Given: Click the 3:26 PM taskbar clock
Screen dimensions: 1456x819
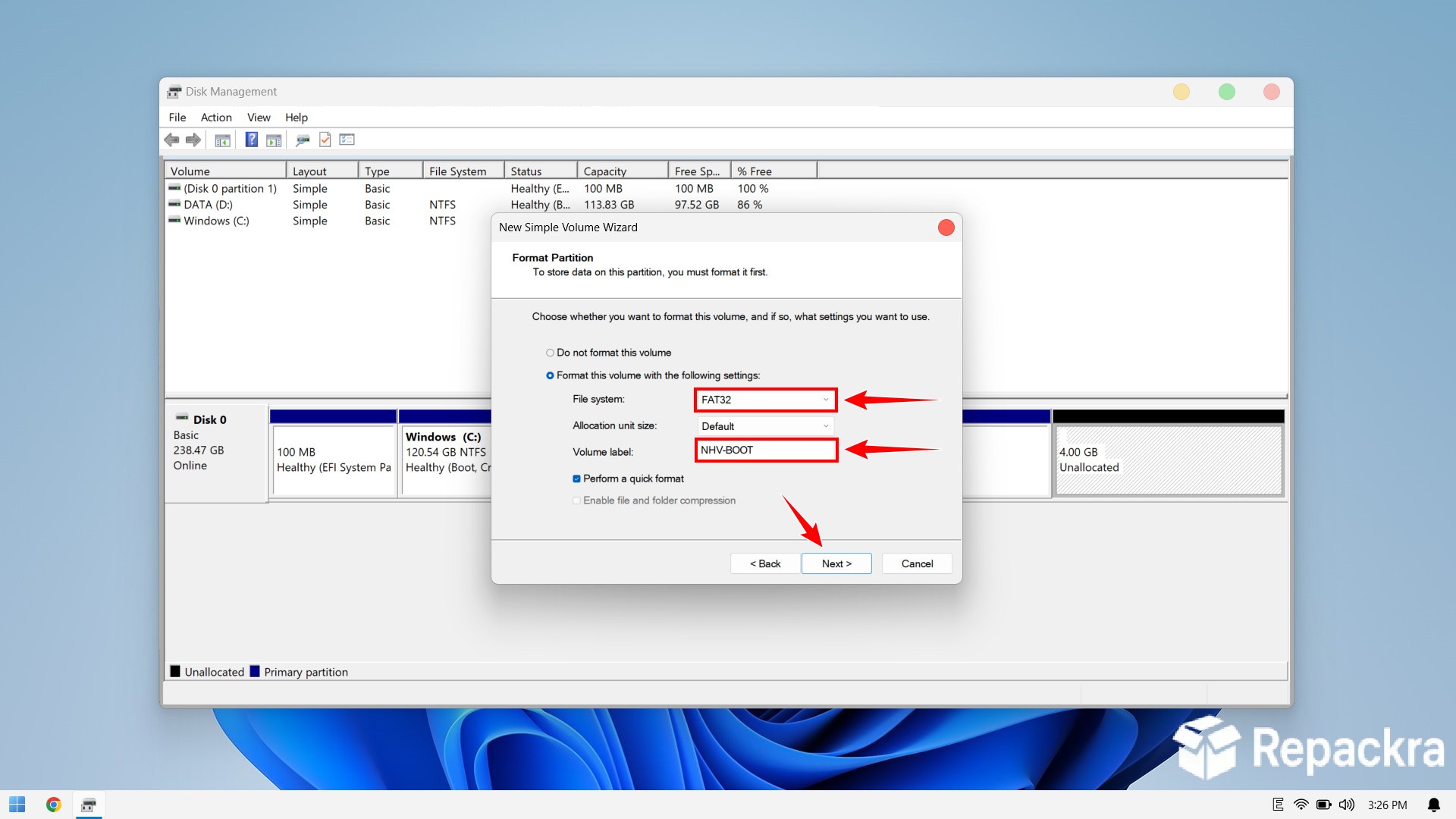Looking at the screenshot, I should (x=1387, y=805).
